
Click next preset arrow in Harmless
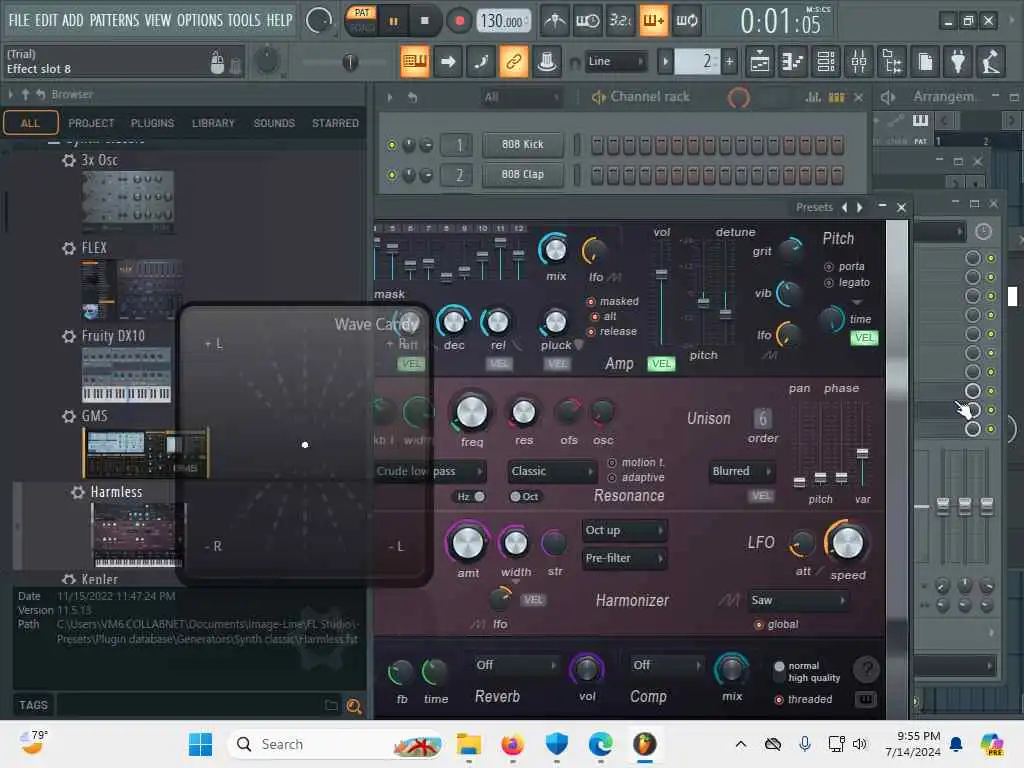[860, 207]
